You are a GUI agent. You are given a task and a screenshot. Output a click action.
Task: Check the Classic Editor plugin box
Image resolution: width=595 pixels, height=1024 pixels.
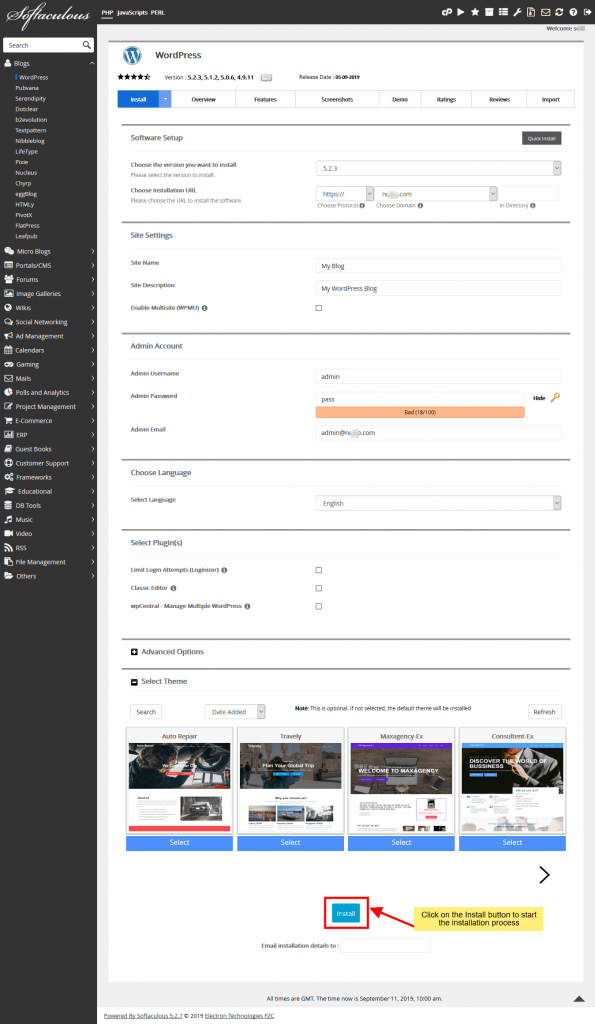(x=319, y=588)
